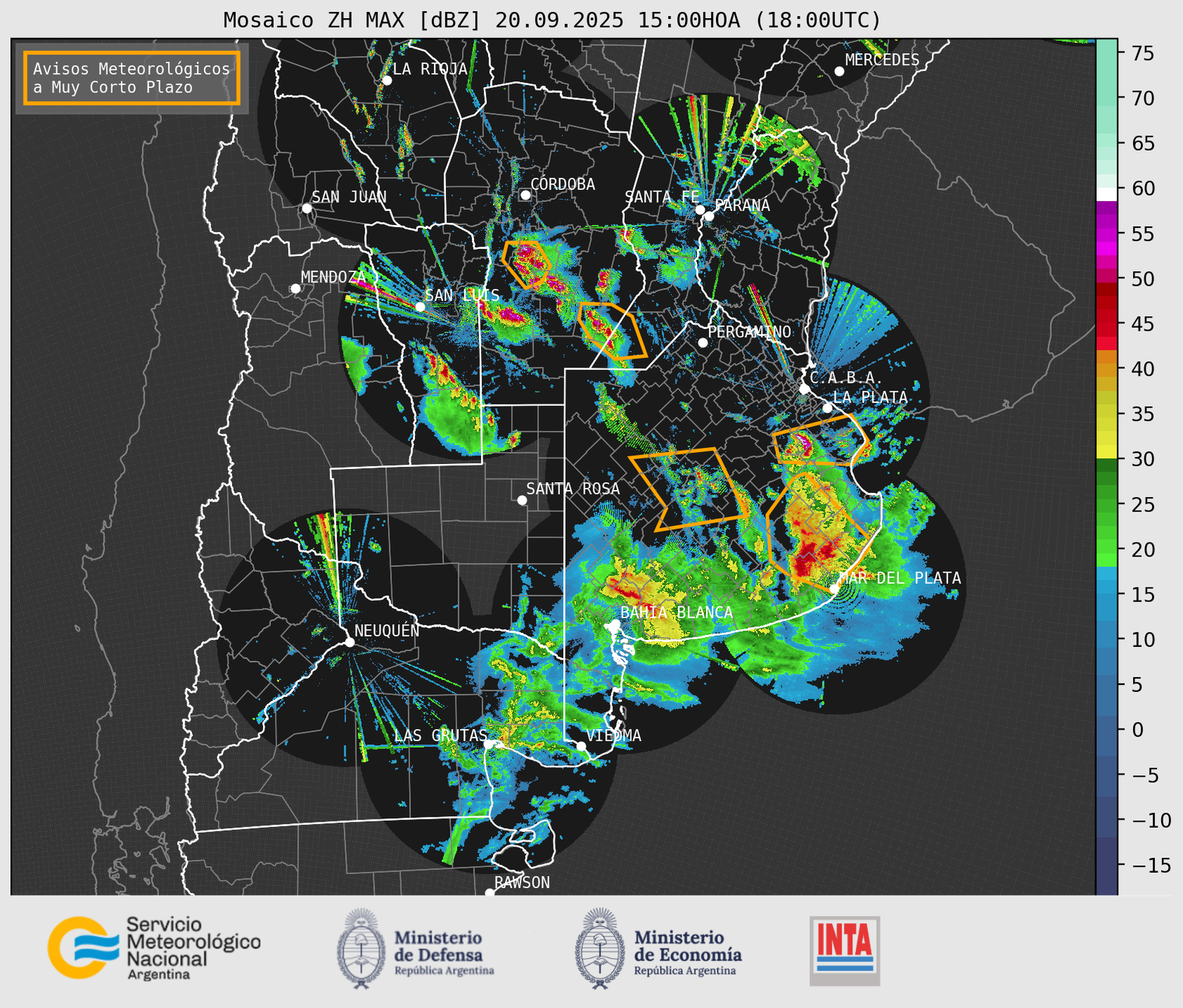Click the INTA logo

tap(844, 951)
